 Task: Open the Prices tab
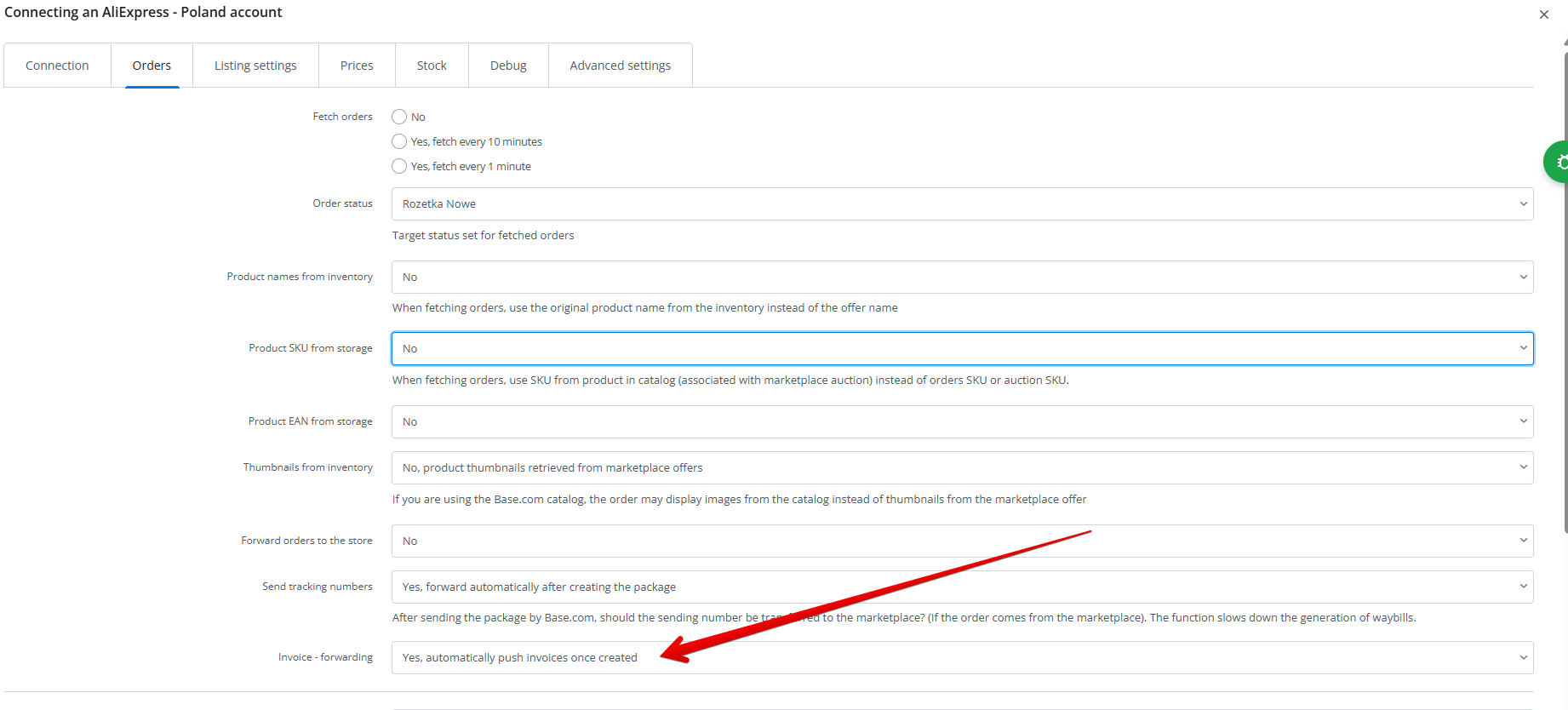[357, 66]
